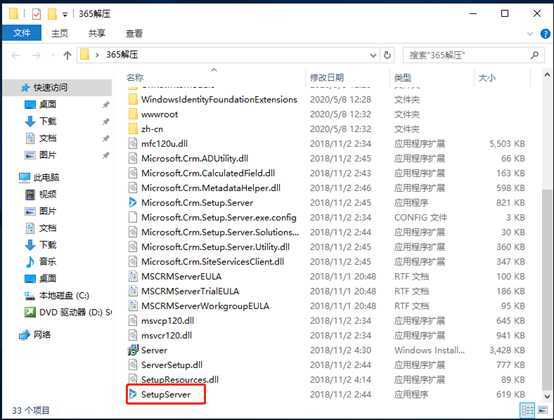Click the New folder quick access icon
This screenshot has height=420, width=554.
(52, 14)
